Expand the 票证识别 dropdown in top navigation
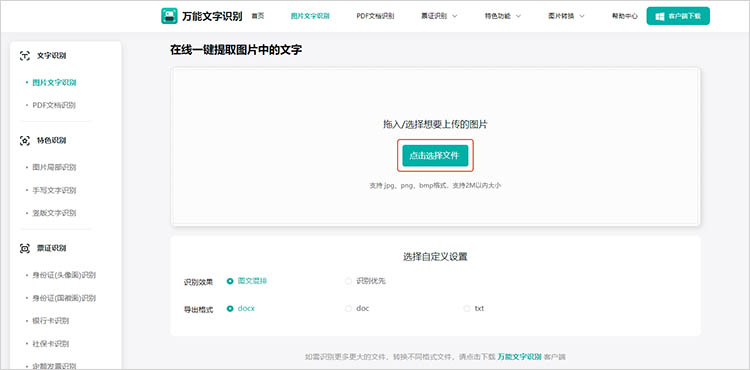750x370 pixels. click(439, 16)
